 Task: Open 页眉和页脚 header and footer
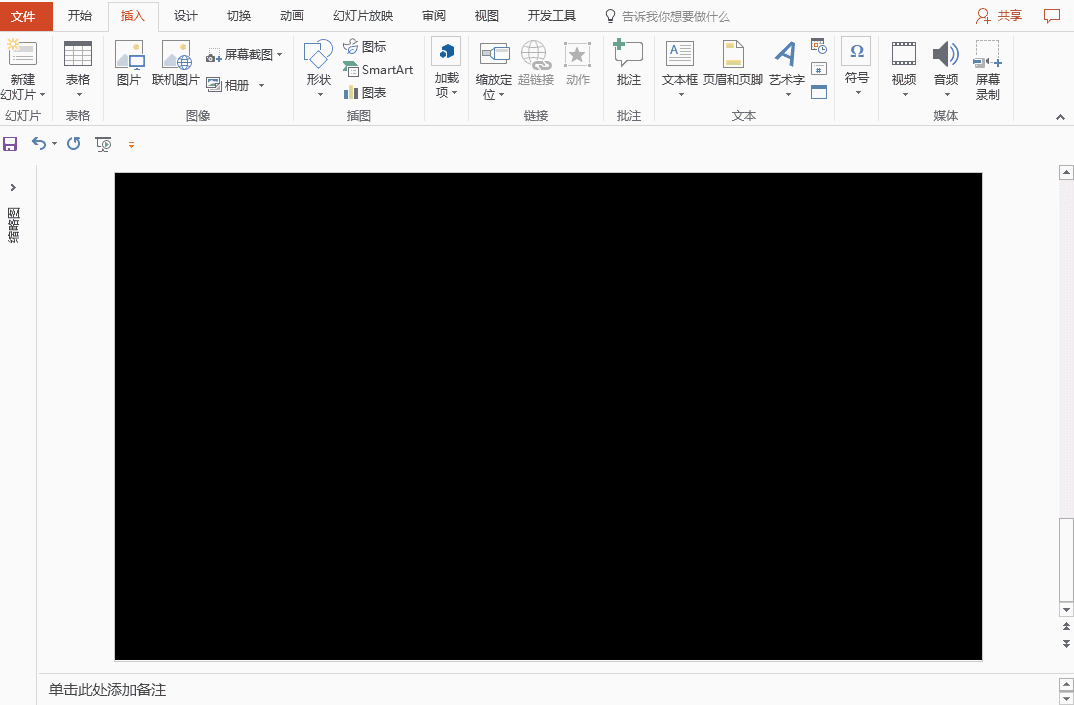click(x=733, y=63)
